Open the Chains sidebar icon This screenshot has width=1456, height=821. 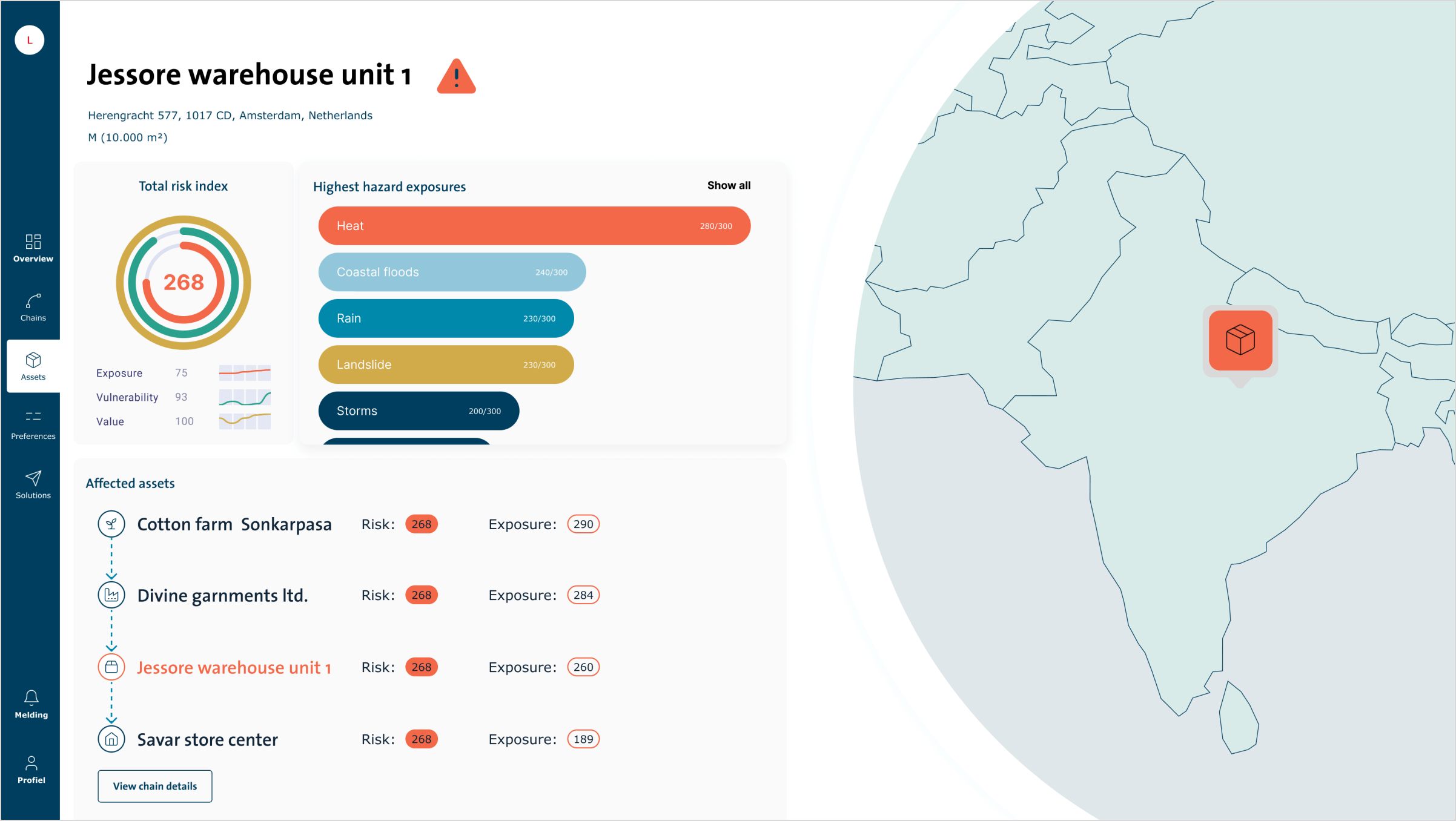point(33,302)
